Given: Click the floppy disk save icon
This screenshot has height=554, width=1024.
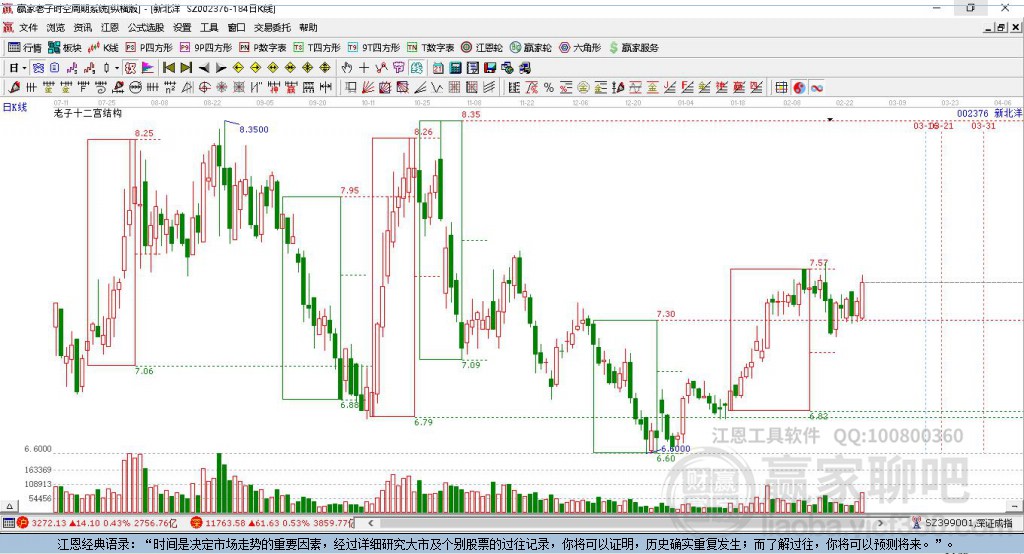Looking at the screenshot, I should tap(490, 68).
